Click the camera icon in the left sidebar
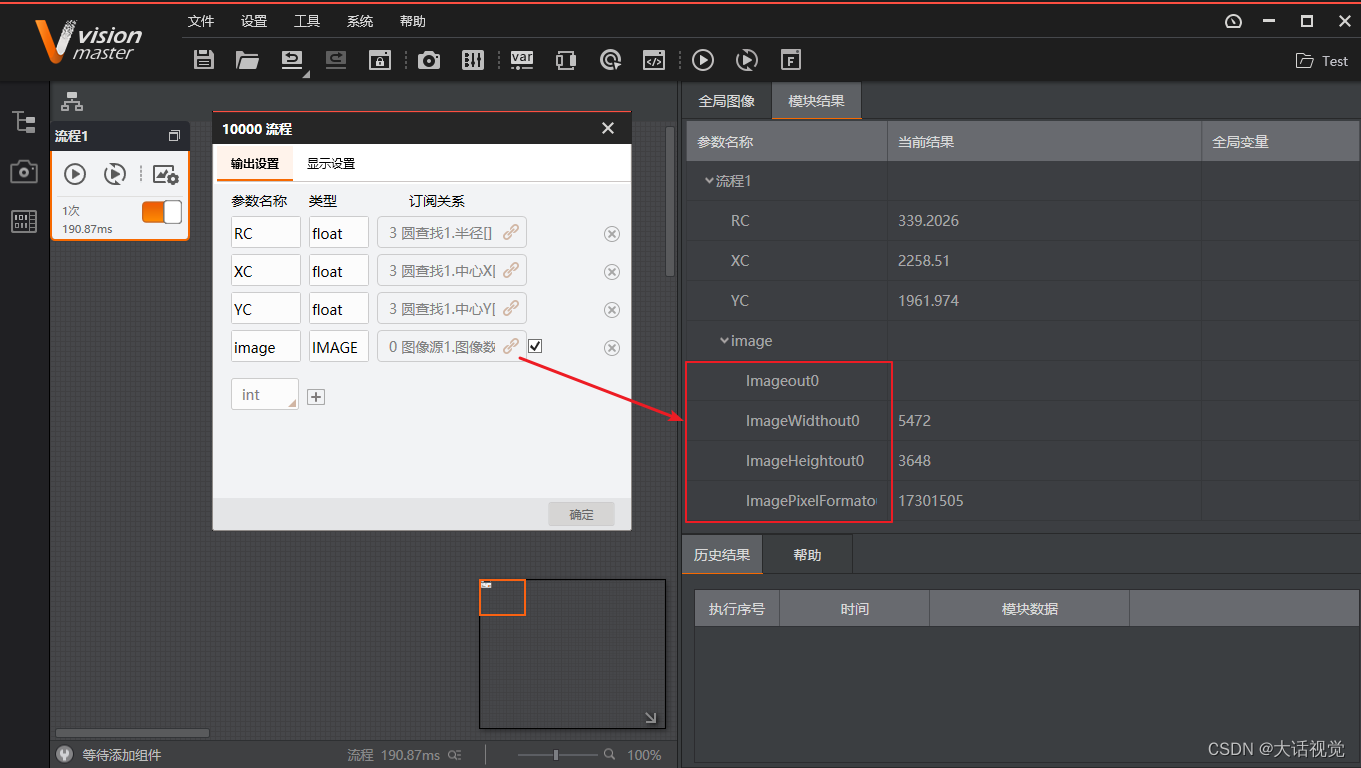The height and width of the screenshot is (768, 1361). click(24, 170)
